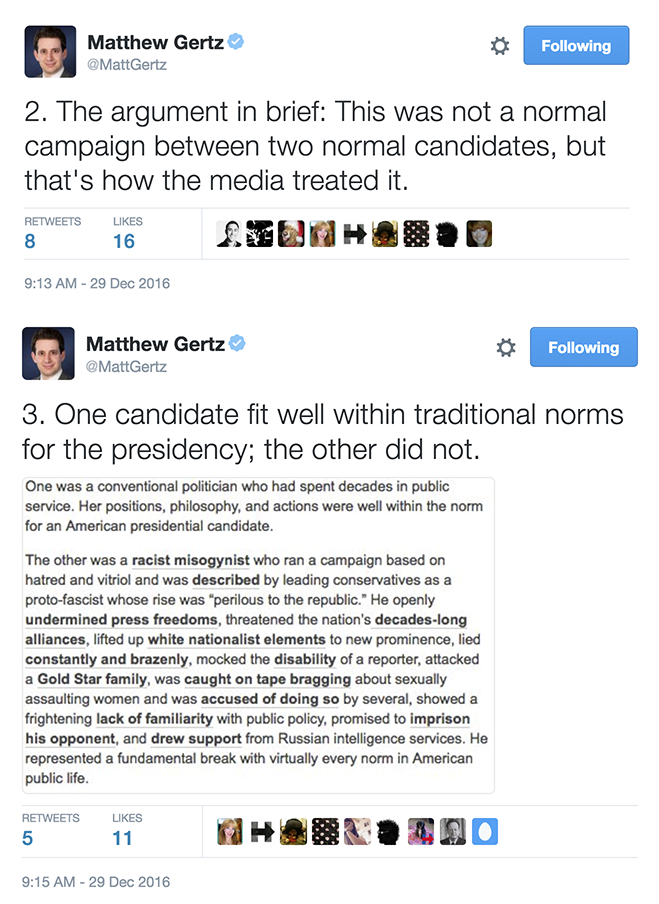This screenshot has width=659, height=904.
Task: Click the older man in suit avatar in the second tweet's likers
Action: pos(452,832)
